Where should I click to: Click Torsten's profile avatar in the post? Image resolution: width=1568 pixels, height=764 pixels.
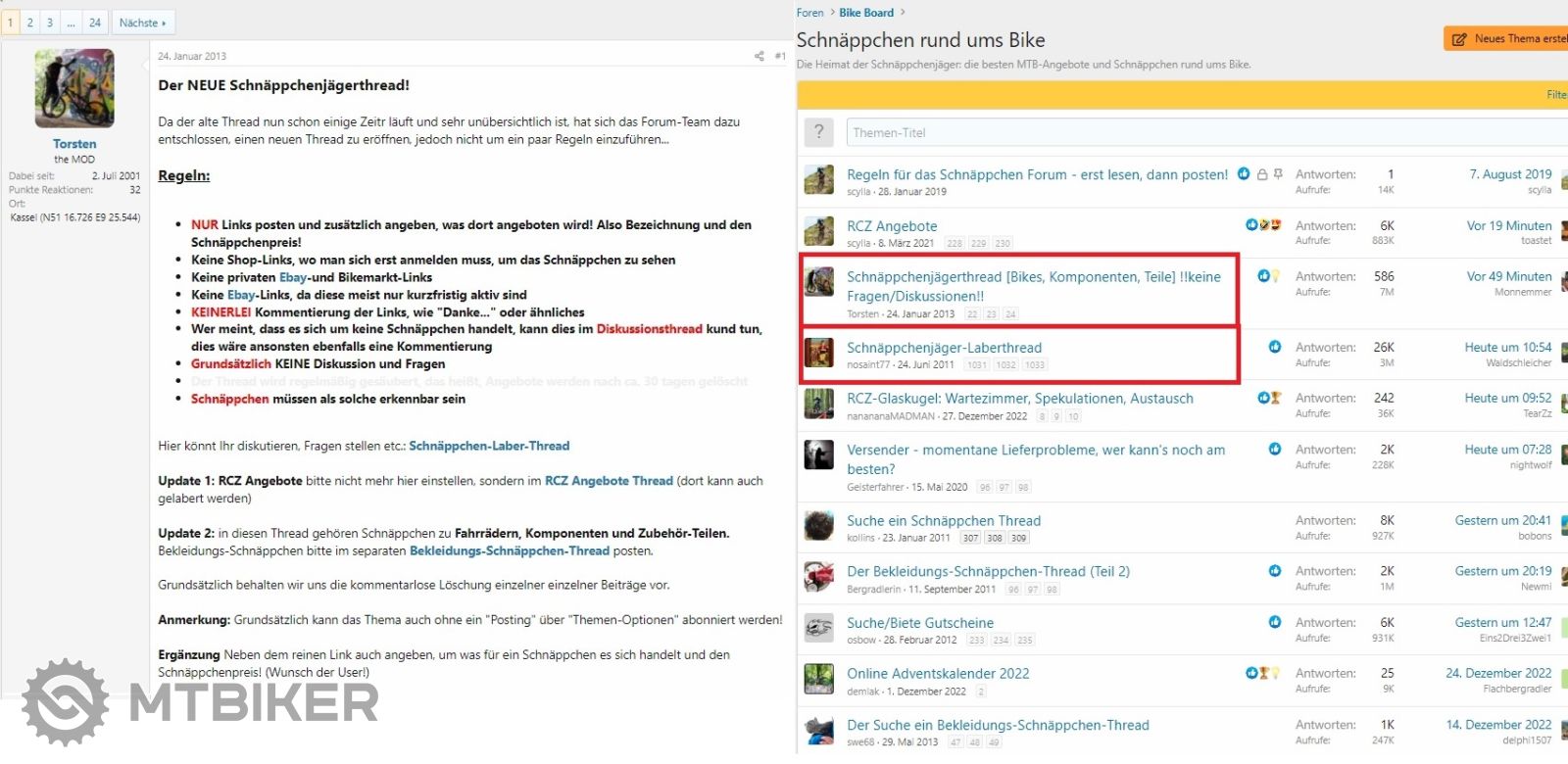(x=74, y=89)
